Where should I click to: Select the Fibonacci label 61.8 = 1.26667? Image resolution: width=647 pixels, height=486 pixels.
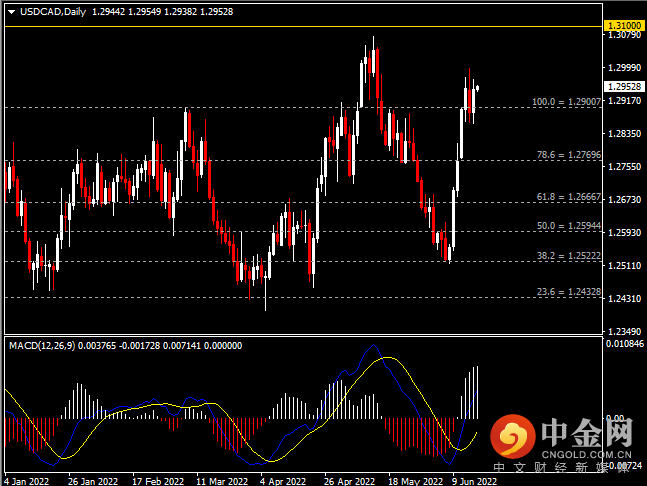tap(569, 197)
